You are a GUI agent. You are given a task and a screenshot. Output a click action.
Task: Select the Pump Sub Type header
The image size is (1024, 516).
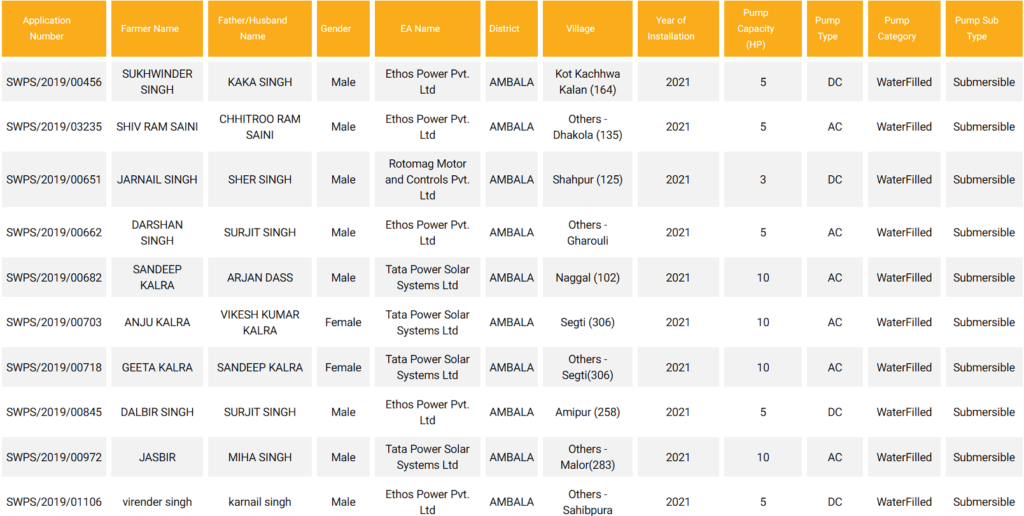(984, 29)
